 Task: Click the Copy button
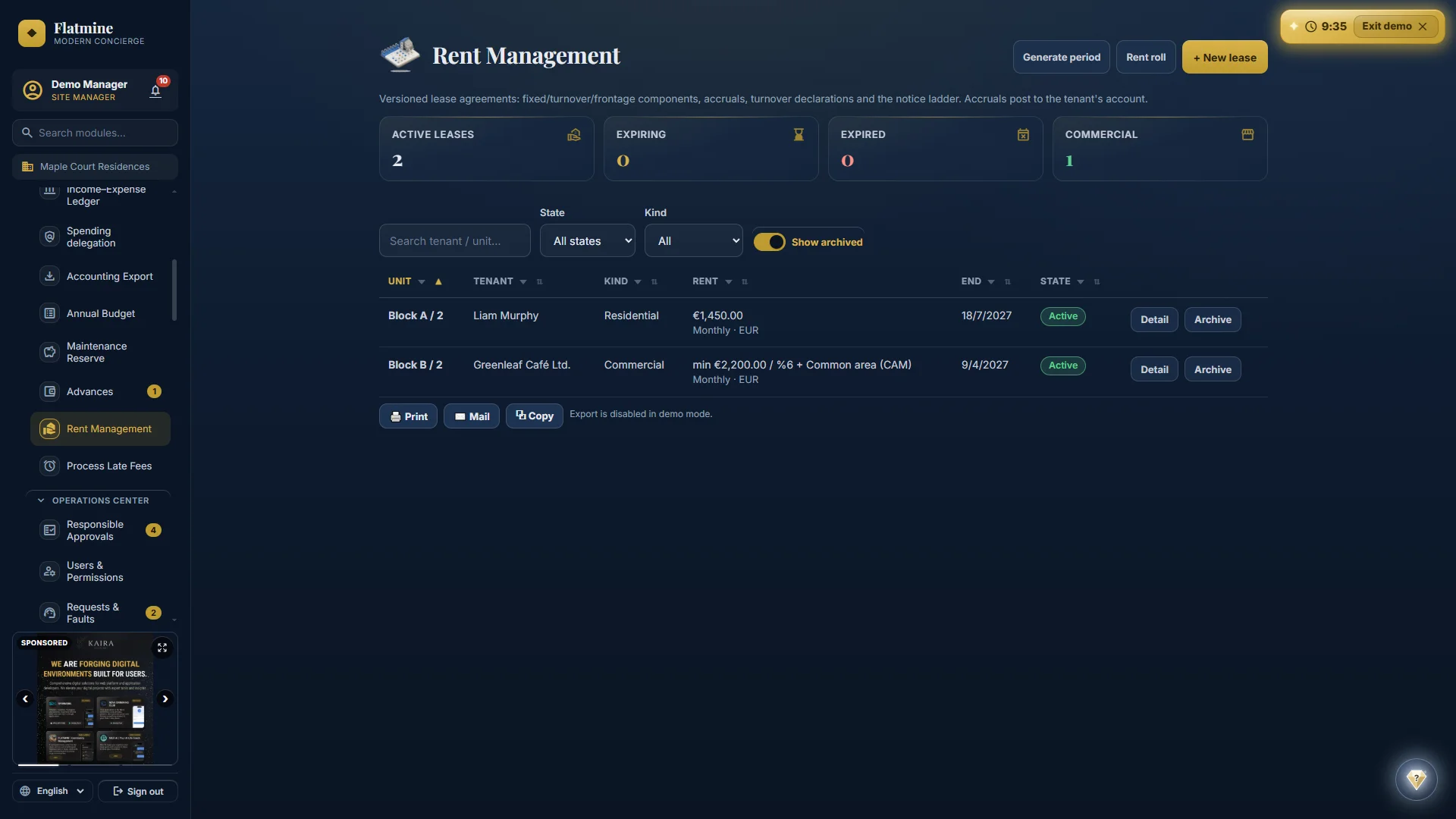click(x=535, y=416)
